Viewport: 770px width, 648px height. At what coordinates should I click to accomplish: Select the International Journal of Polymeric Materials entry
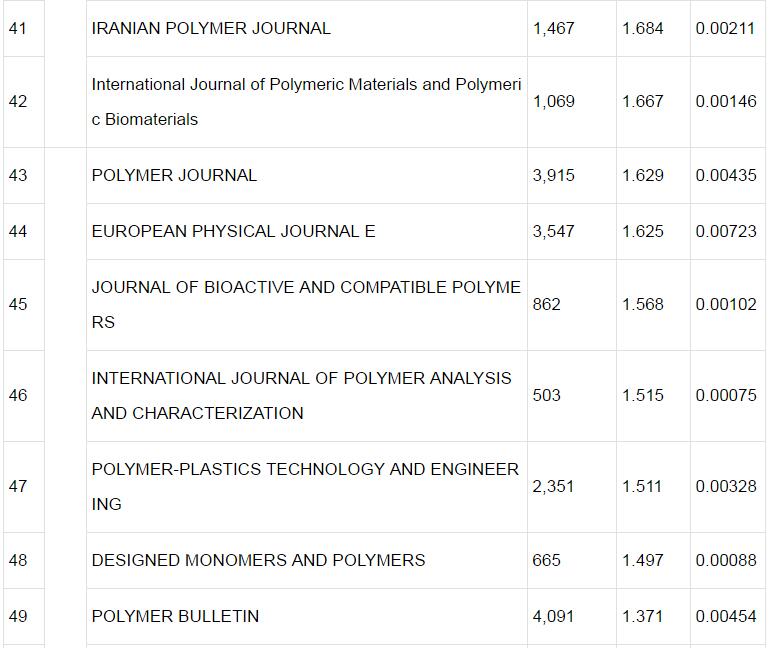[x=305, y=101]
